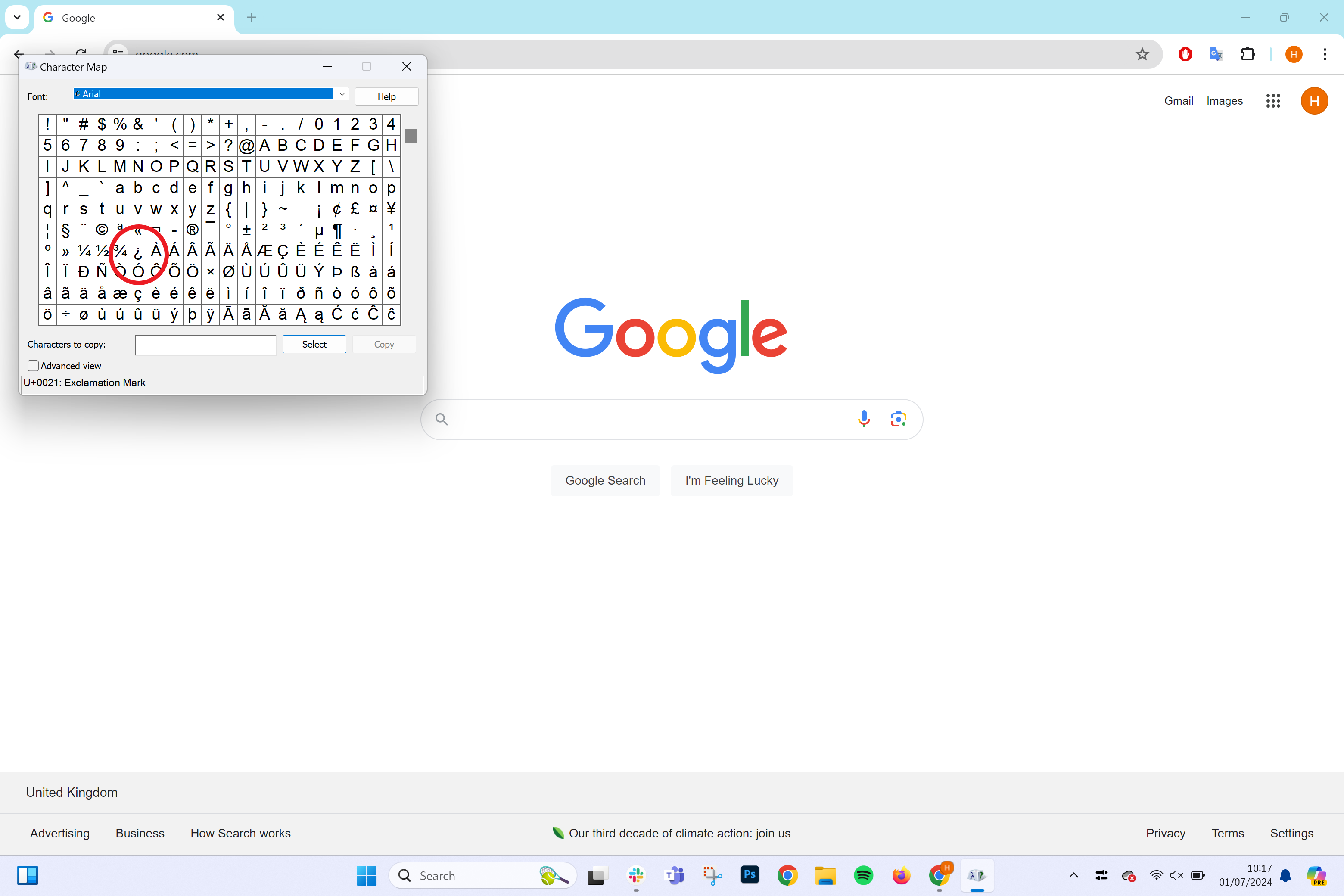The image size is (1344, 896).
Task: Open the Gmail link
Action: 1178,100
